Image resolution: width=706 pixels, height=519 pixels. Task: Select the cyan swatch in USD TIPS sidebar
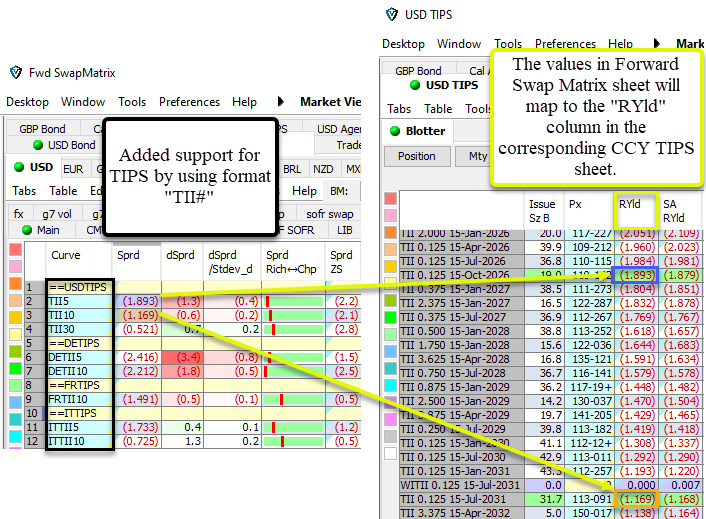pyautogui.click(x=390, y=386)
